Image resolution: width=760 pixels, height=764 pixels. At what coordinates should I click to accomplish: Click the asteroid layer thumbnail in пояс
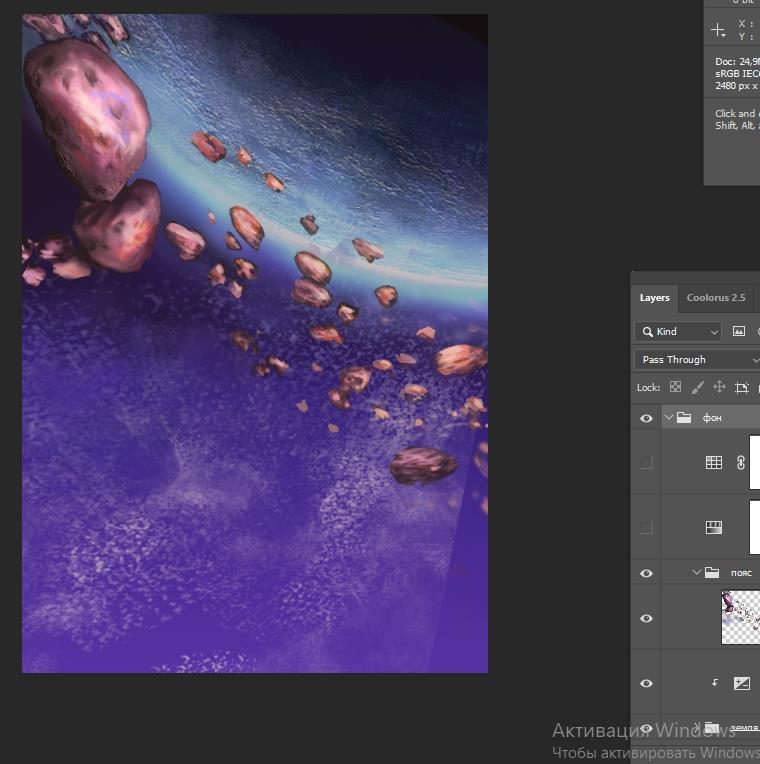(x=741, y=617)
